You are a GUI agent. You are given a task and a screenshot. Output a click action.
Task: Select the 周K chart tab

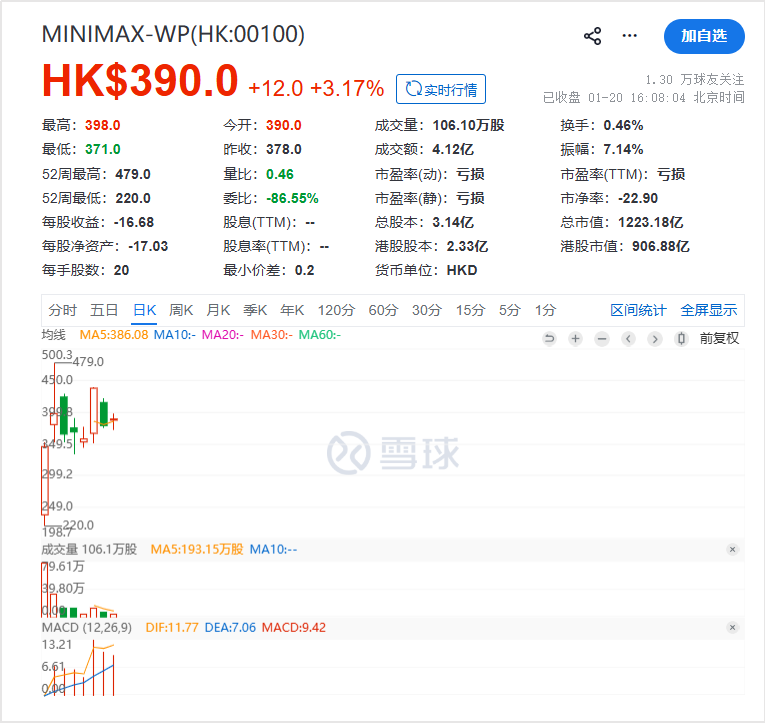click(x=181, y=310)
